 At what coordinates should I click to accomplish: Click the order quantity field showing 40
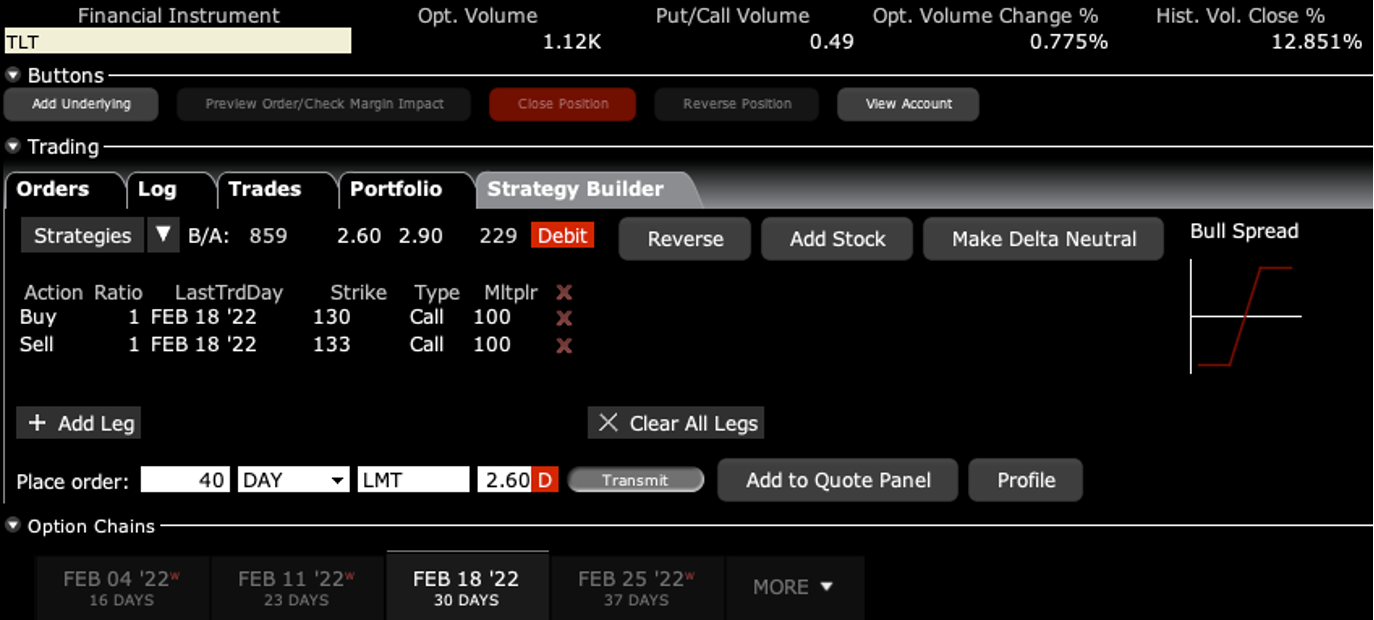(185, 480)
